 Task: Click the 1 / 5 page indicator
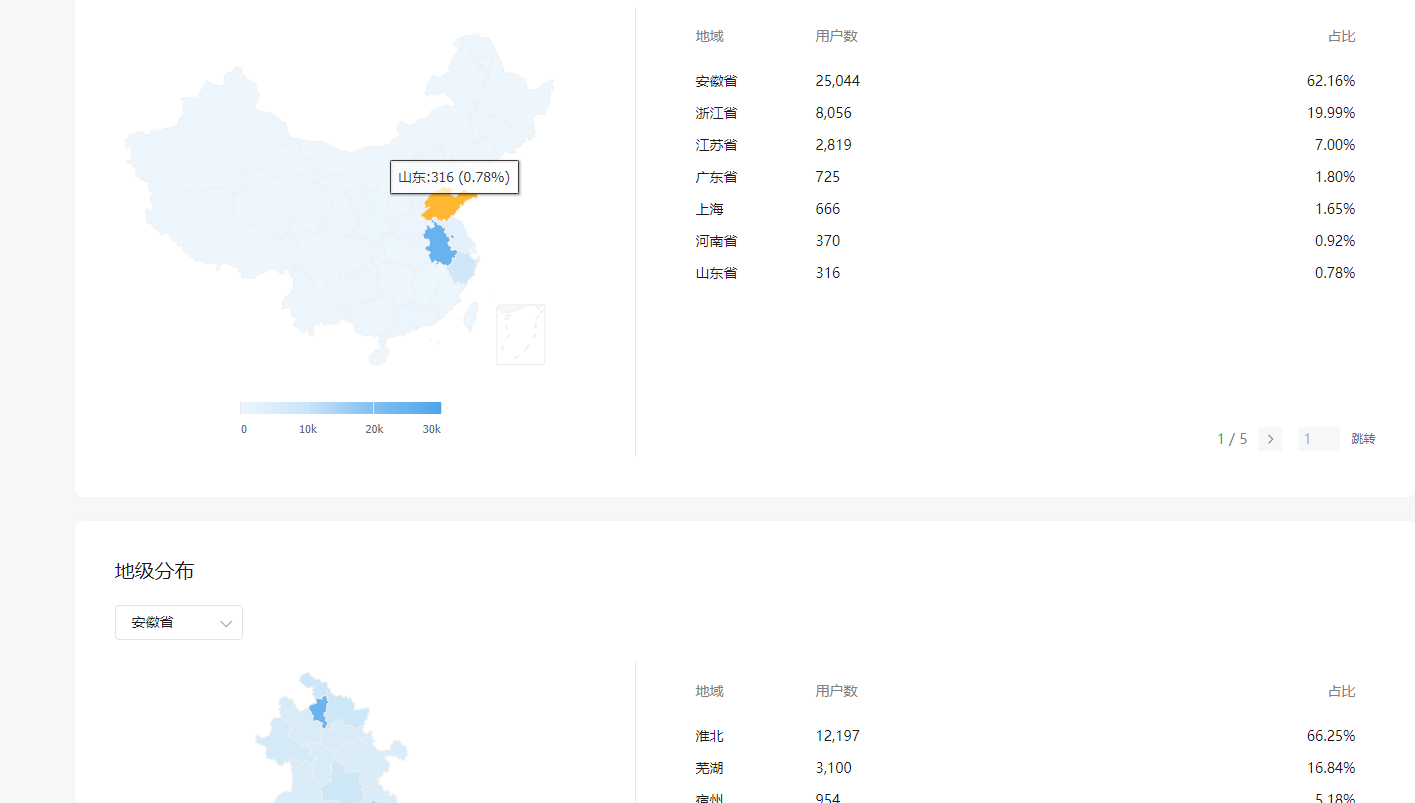tap(1232, 439)
